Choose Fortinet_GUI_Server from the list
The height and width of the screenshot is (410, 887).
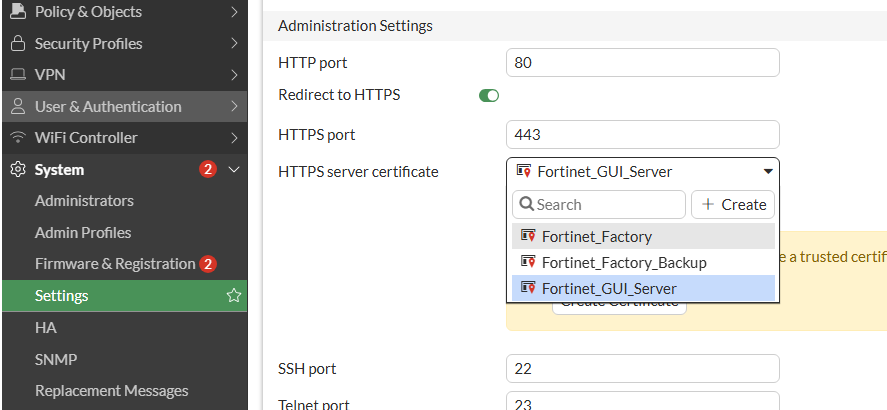[x=643, y=288]
